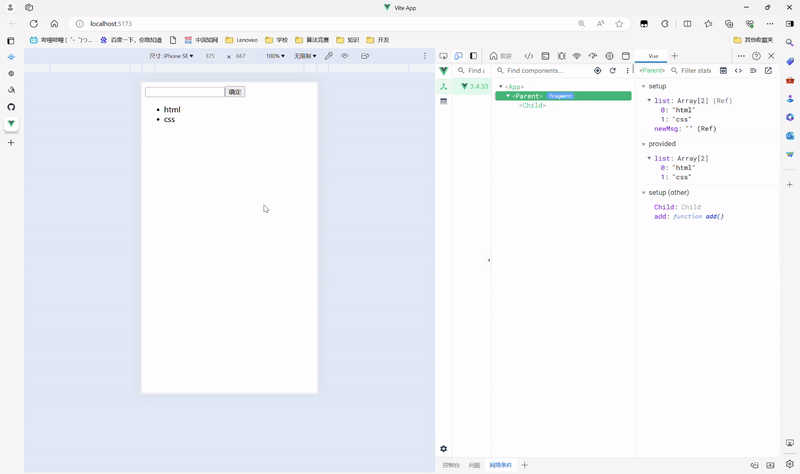Collapse the setup section

643,86
